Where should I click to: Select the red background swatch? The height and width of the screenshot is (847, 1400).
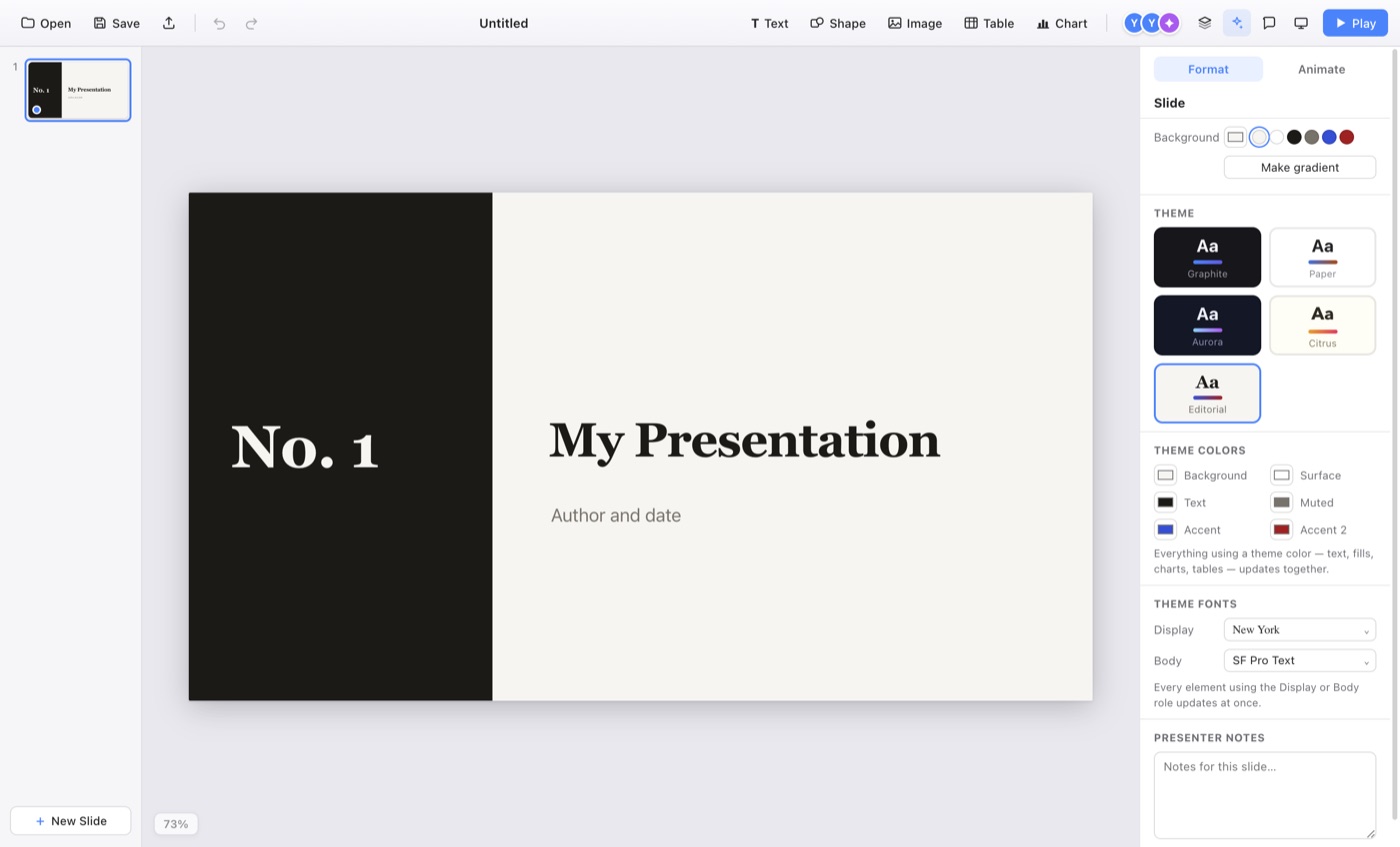tap(1347, 137)
